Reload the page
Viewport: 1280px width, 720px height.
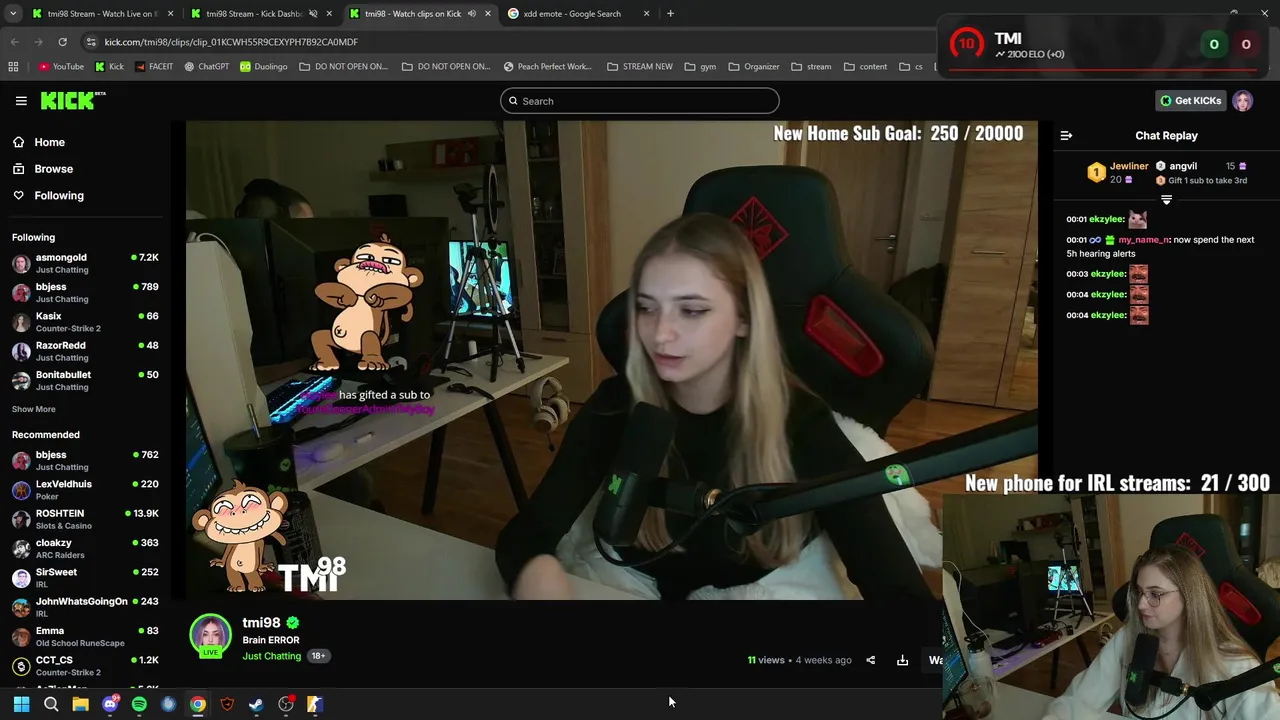pyautogui.click(x=62, y=42)
